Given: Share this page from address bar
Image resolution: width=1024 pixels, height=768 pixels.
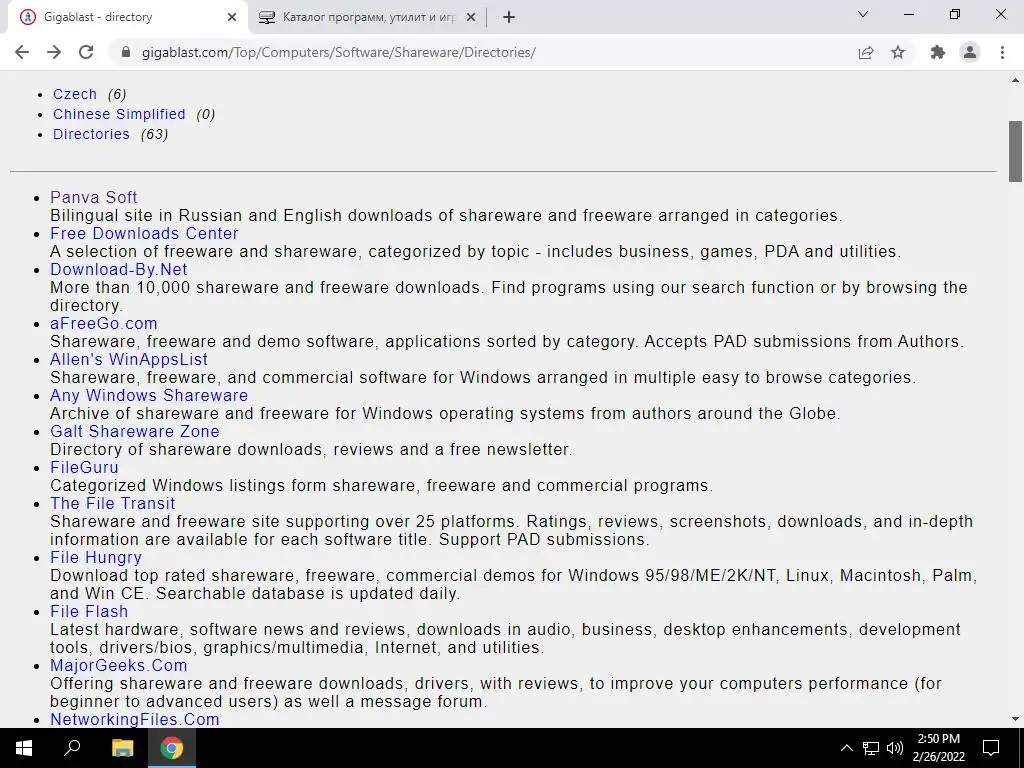Looking at the screenshot, I should tap(866, 52).
